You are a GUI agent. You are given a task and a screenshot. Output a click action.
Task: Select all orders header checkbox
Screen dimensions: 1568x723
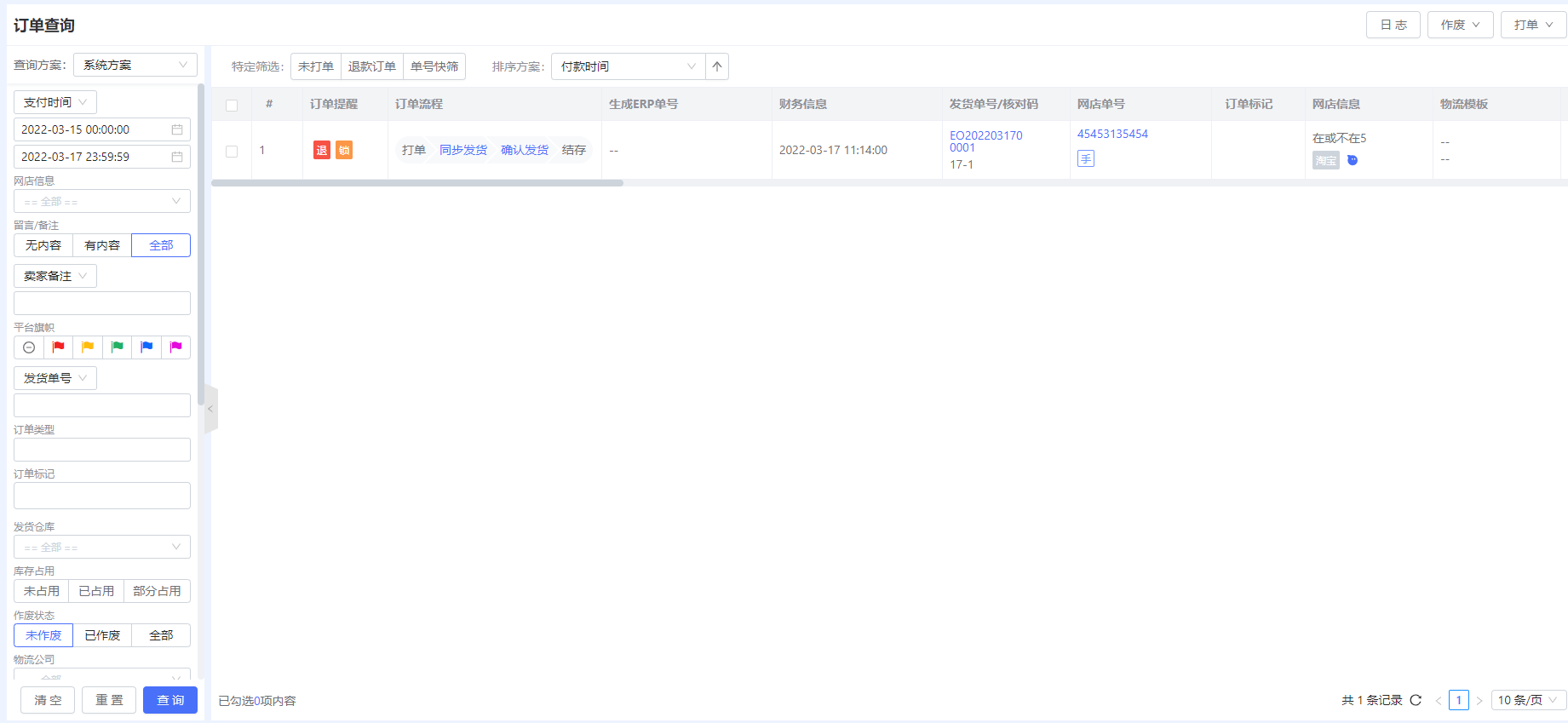[232, 106]
